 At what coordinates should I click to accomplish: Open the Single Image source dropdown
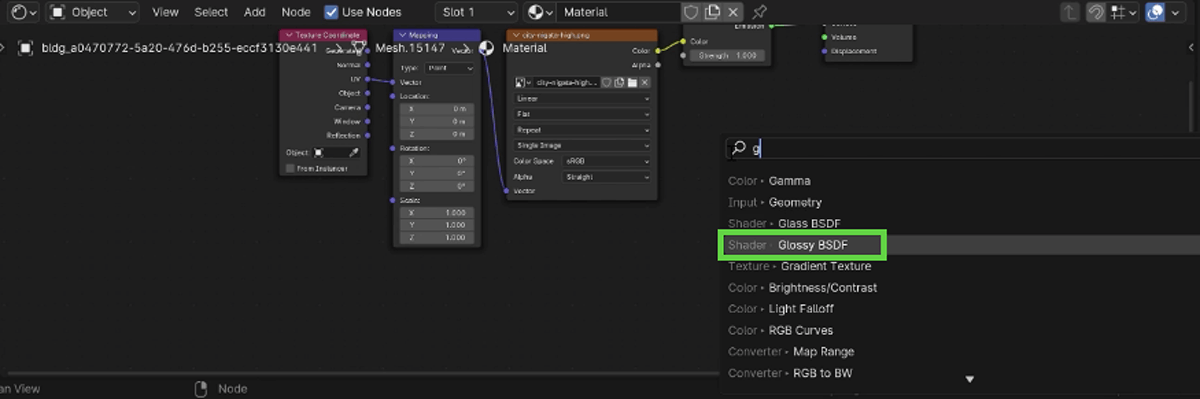point(583,145)
